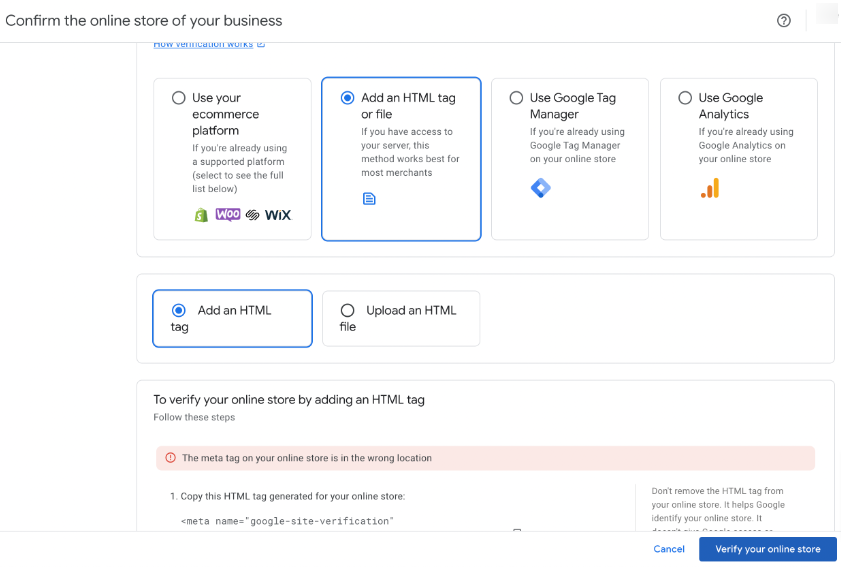841x567 pixels.
Task: Click Verify your online store button
Action: (768, 549)
